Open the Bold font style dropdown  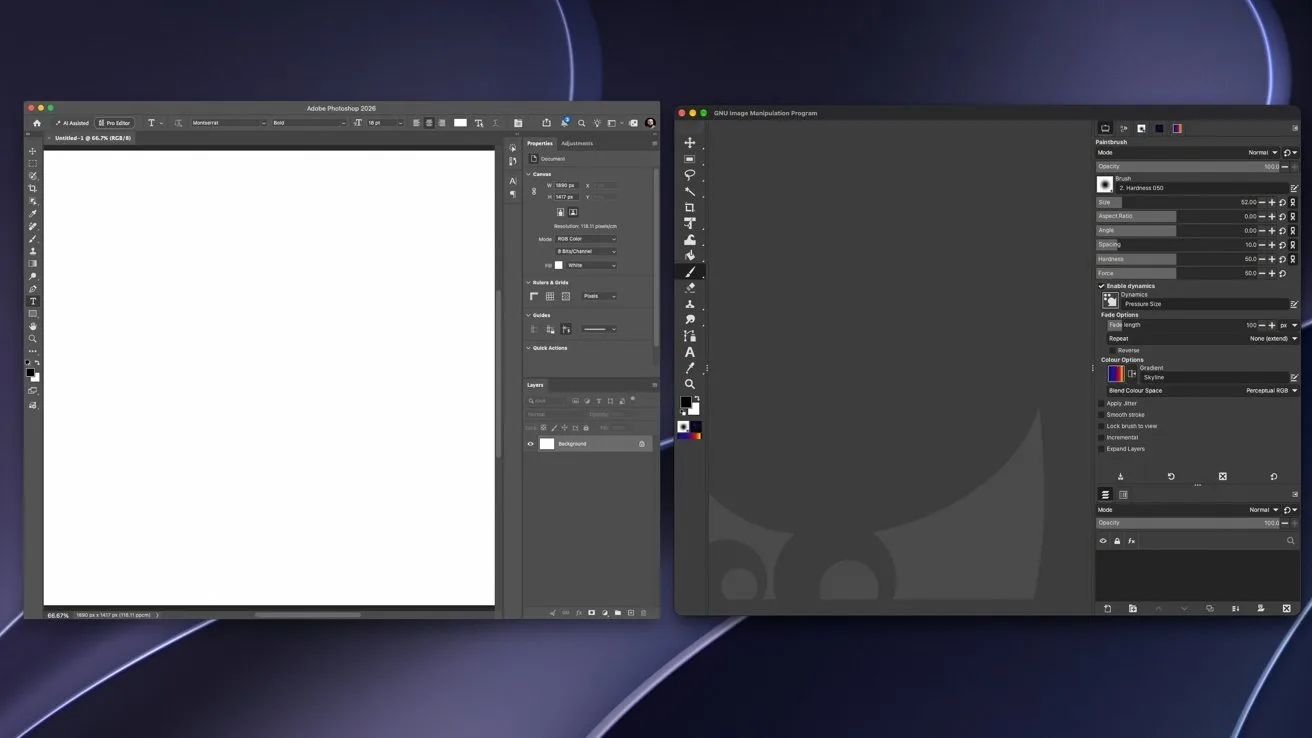pos(309,123)
